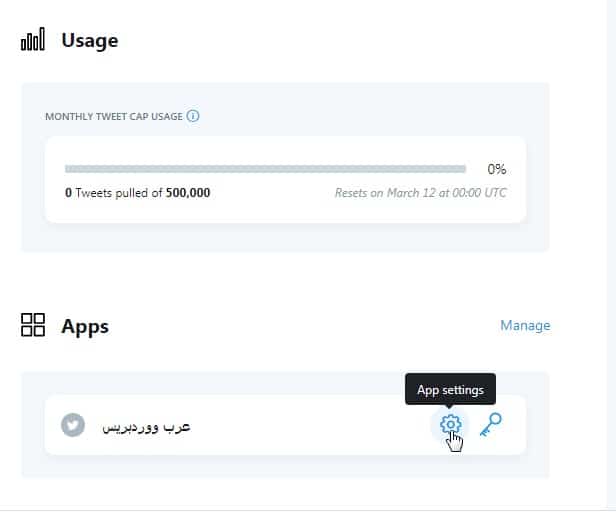Click the 0% usage percentage label
The height and width of the screenshot is (516, 616).
tap(496, 169)
